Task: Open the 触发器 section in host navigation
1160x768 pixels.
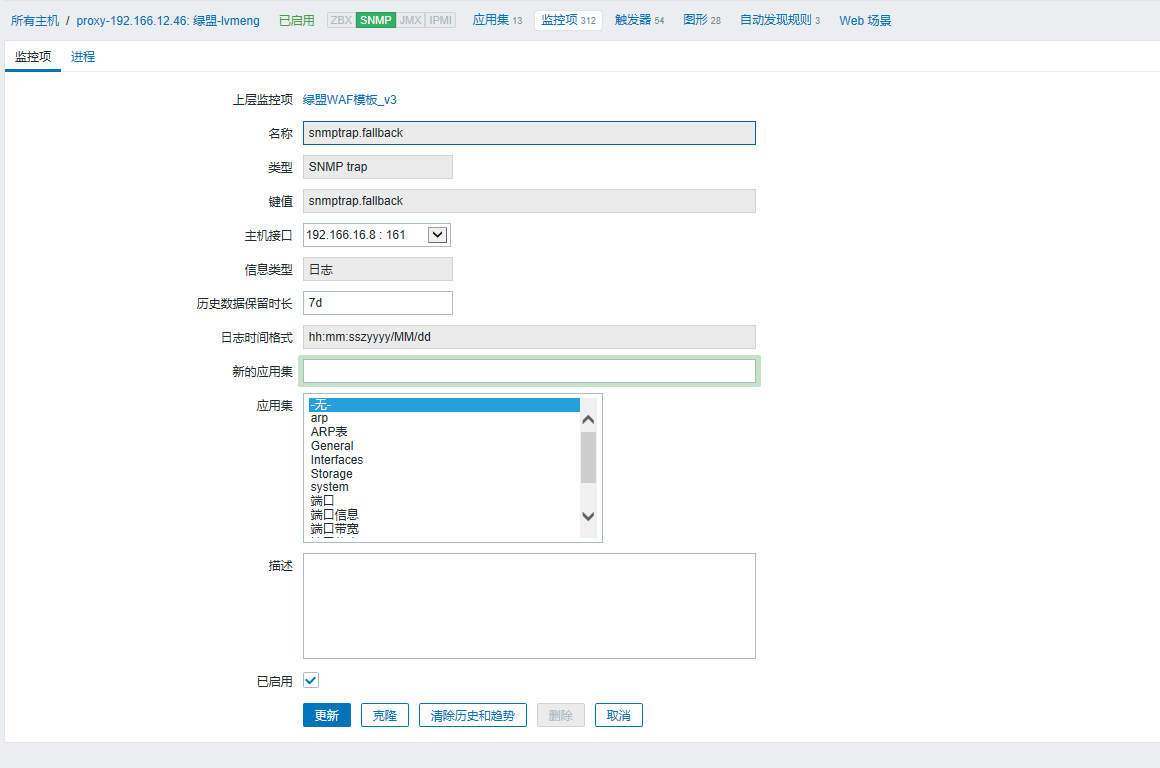Action: point(639,20)
